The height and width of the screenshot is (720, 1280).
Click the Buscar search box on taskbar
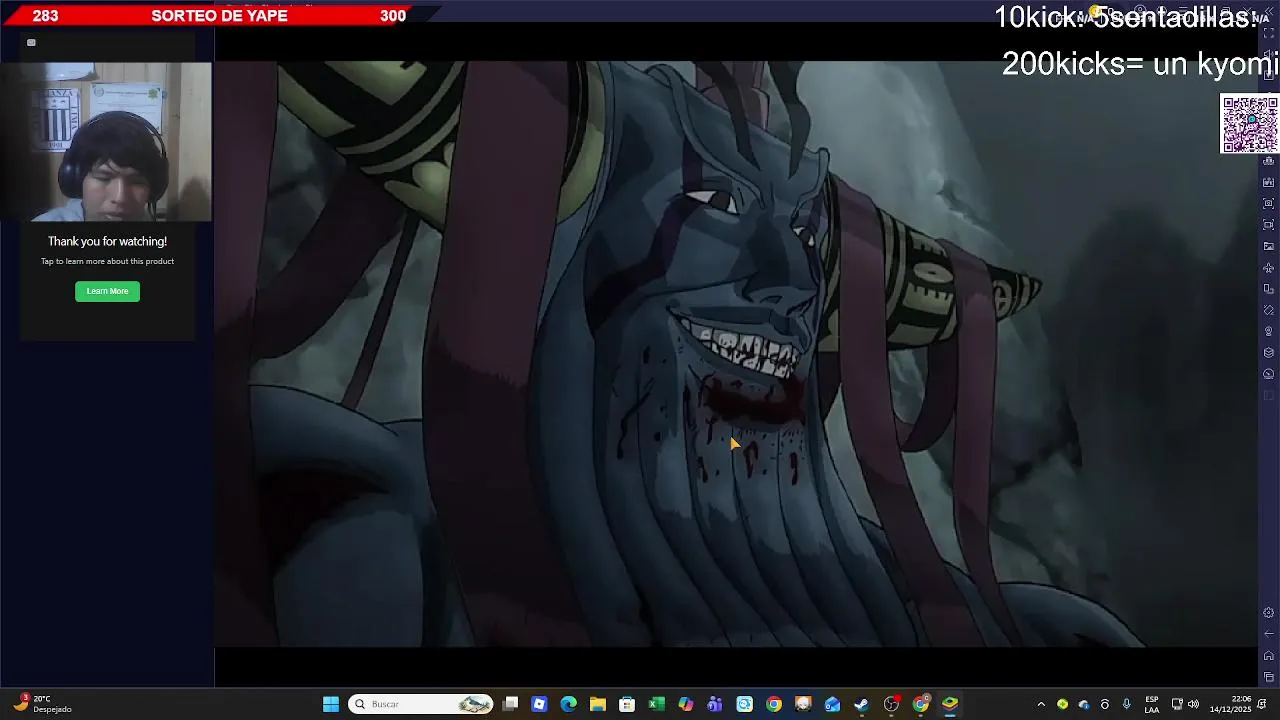coord(421,704)
